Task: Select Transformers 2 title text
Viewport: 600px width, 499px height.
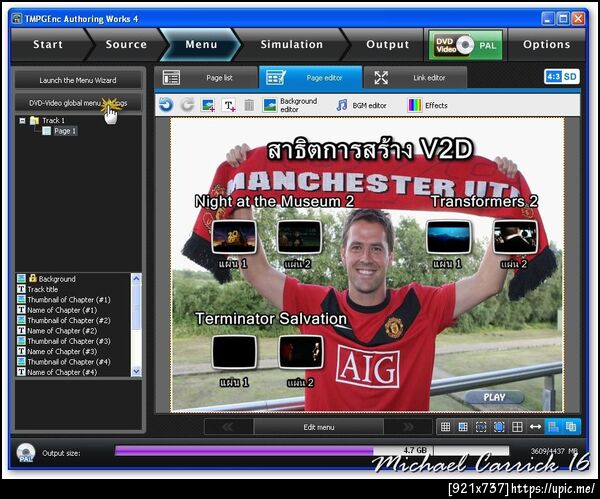Action: tap(484, 202)
